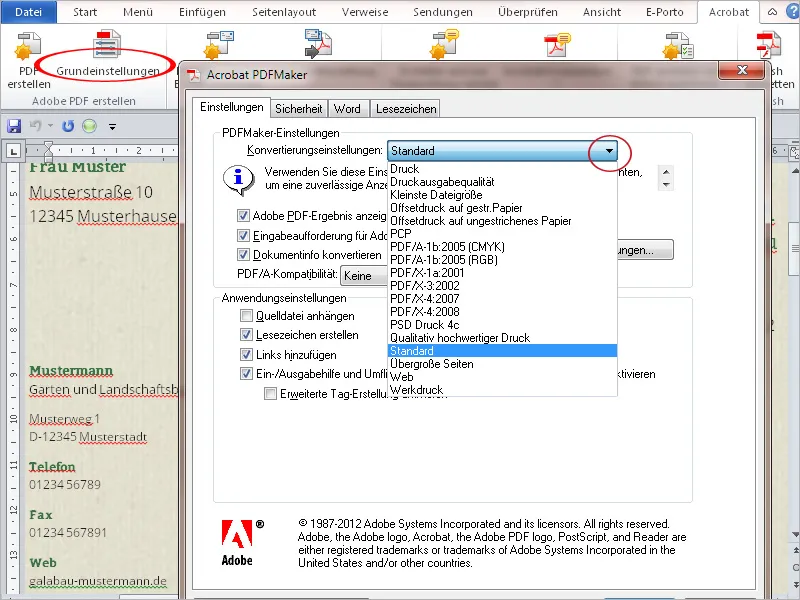The image size is (800, 600).
Task: Select PSD Druck 4c entry
Action: 502,324
